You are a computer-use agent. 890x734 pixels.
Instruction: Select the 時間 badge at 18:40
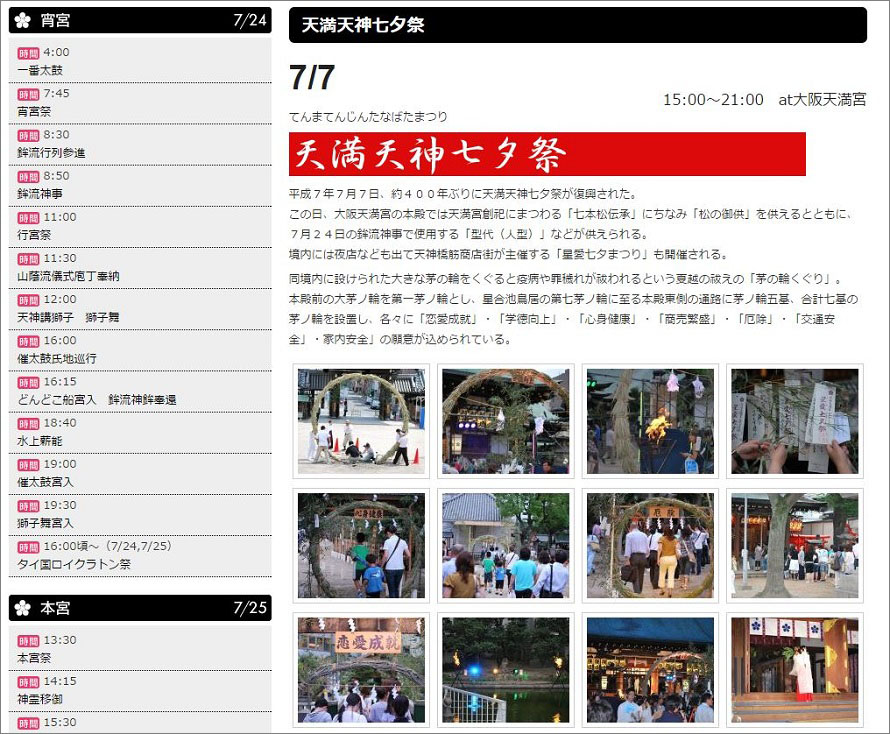tap(28, 423)
